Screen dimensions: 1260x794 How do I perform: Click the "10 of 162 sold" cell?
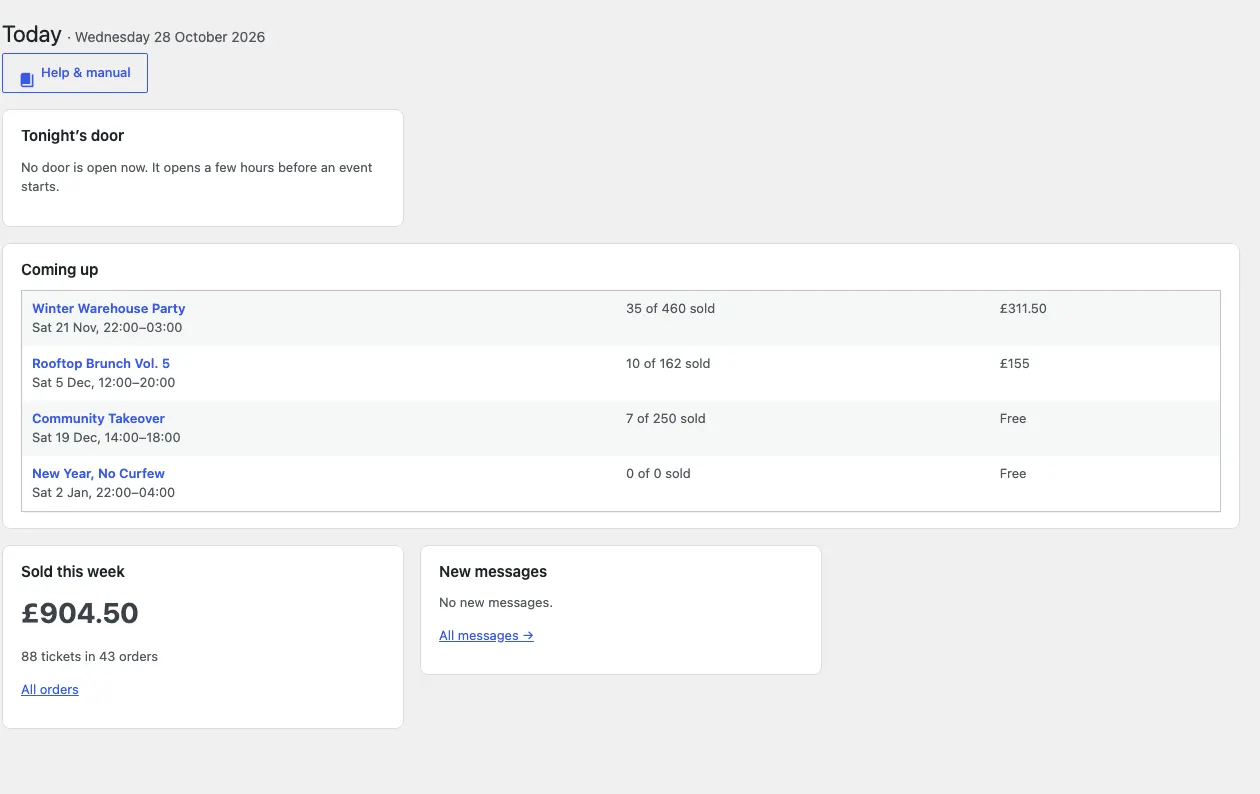click(x=668, y=364)
